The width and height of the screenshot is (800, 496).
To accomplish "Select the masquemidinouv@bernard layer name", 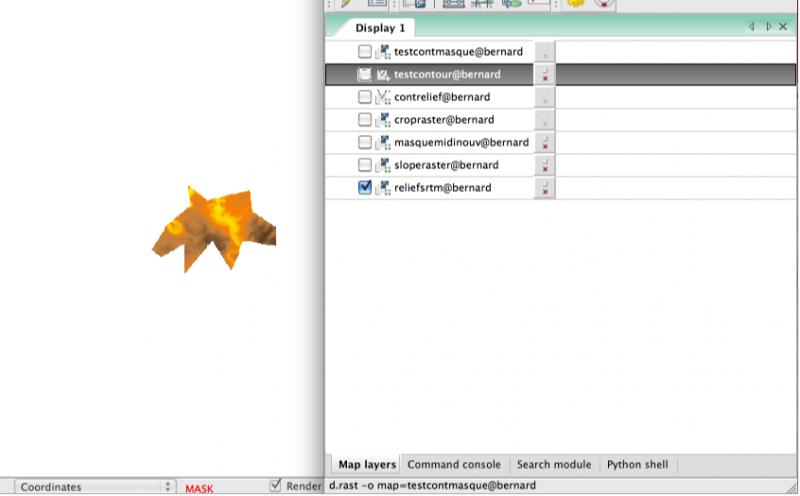I will pyautogui.click(x=461, y=142).
